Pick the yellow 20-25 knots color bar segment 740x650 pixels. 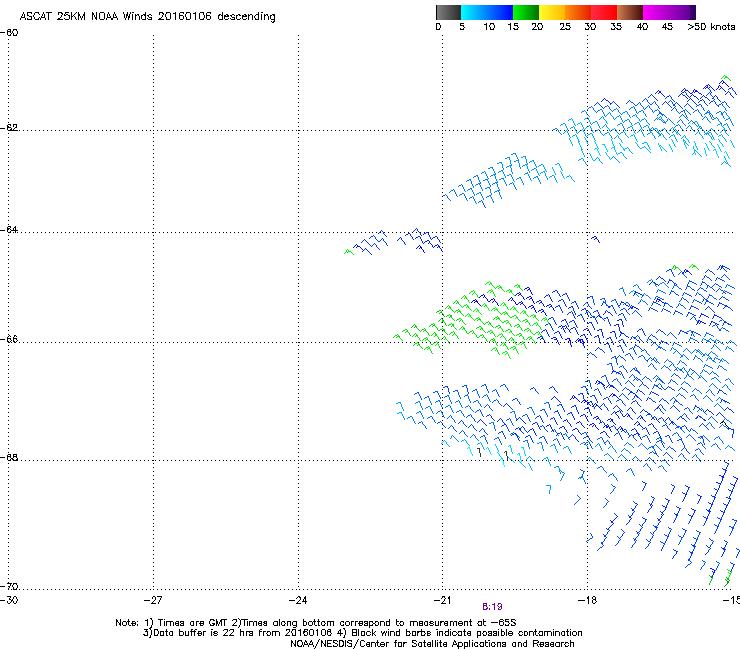coord(552,12)
